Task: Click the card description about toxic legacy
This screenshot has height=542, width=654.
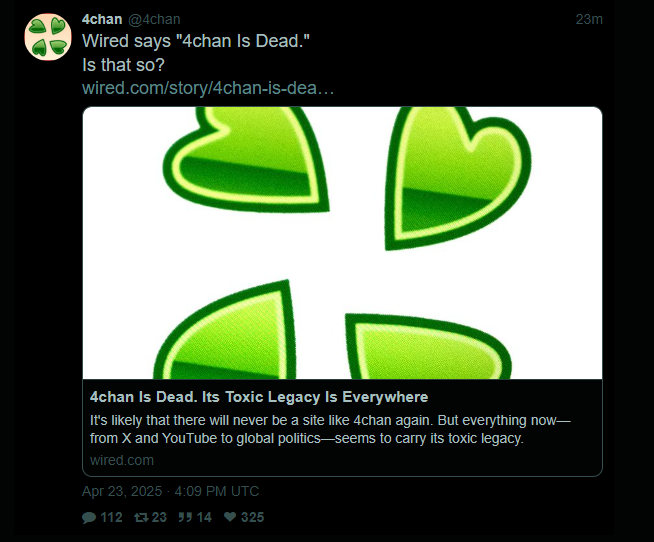Action: point(330,429)
